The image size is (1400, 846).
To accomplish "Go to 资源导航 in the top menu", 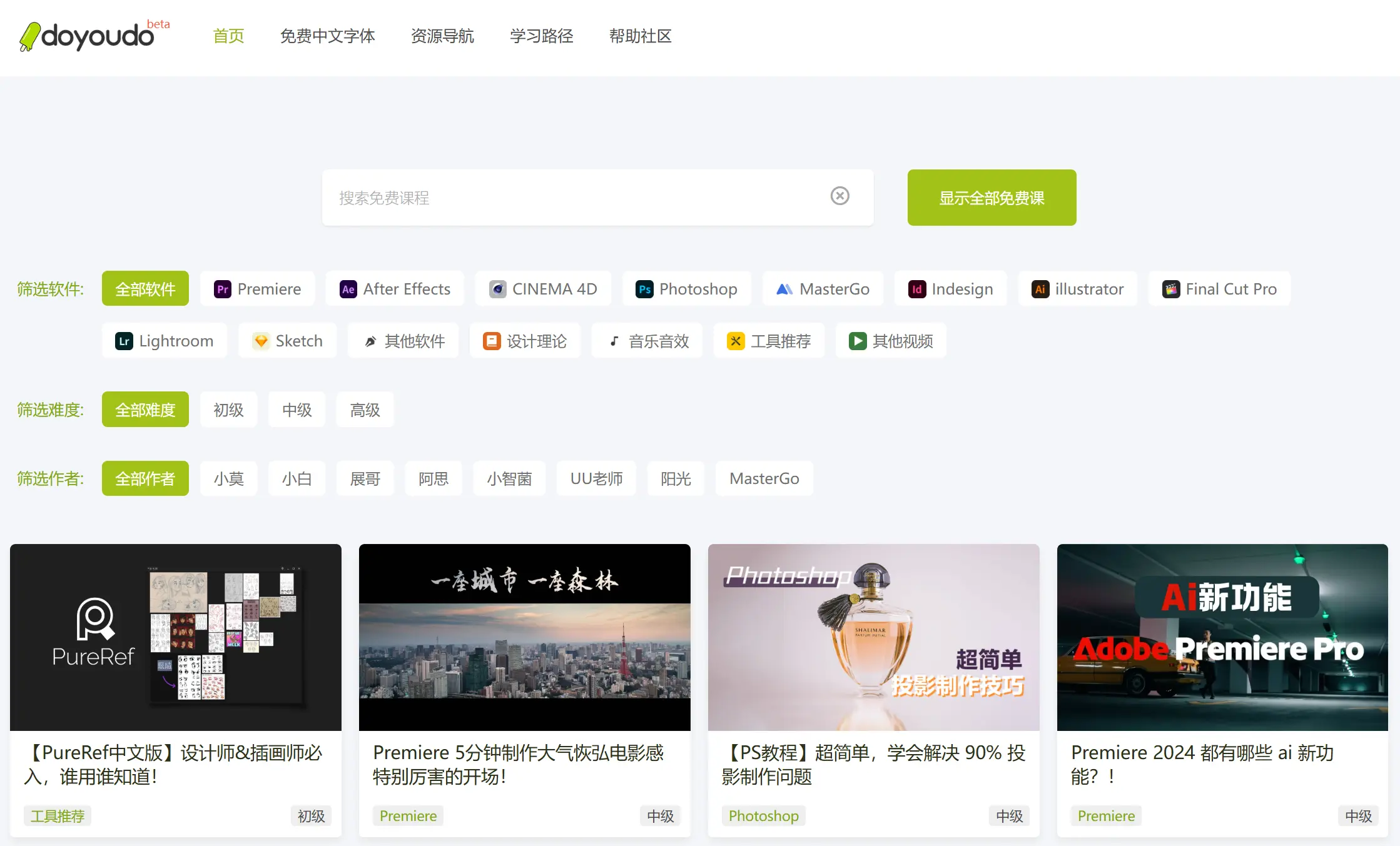I will 442,36.
